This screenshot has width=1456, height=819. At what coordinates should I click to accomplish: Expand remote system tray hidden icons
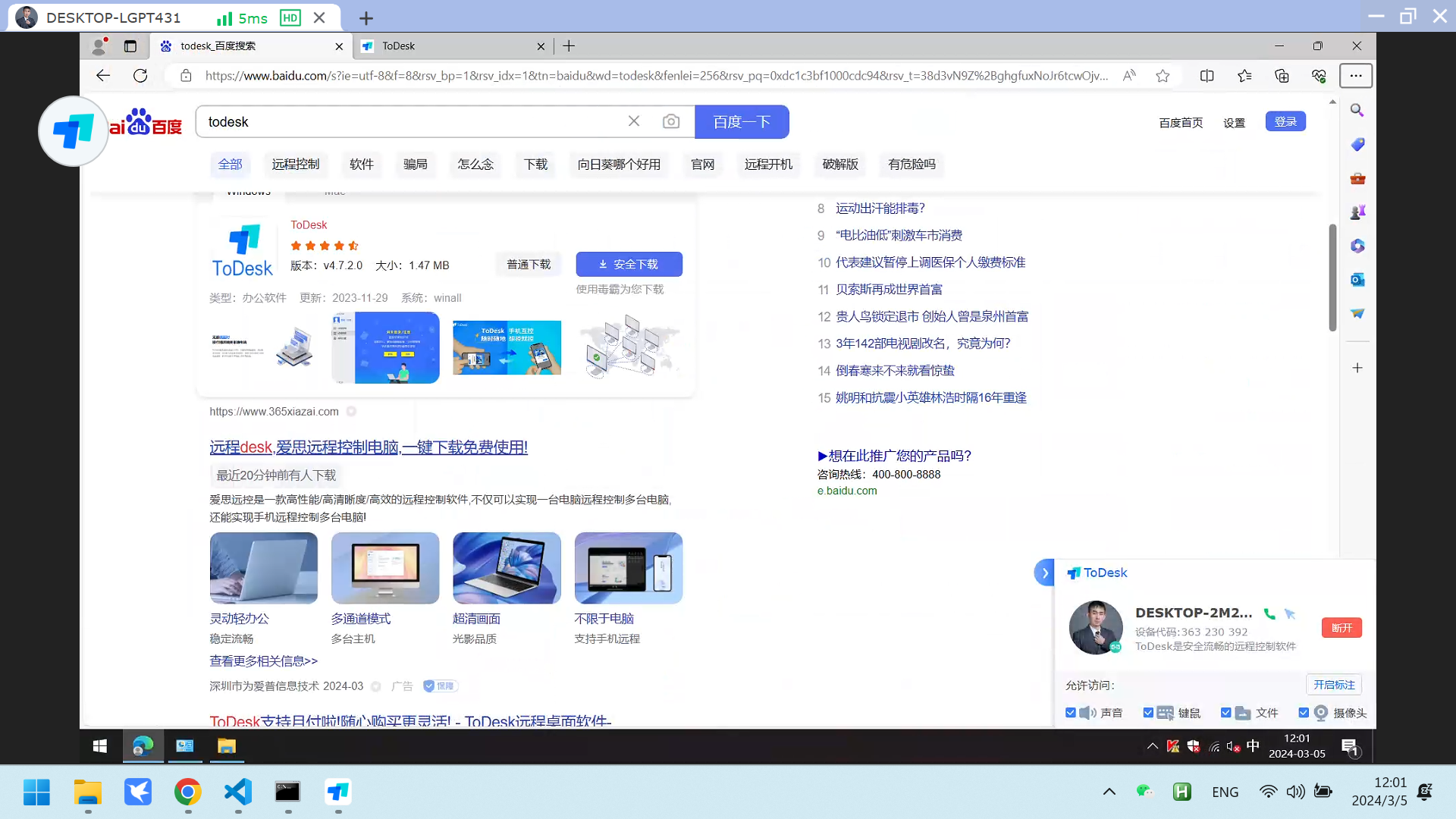pos(1152,746)
